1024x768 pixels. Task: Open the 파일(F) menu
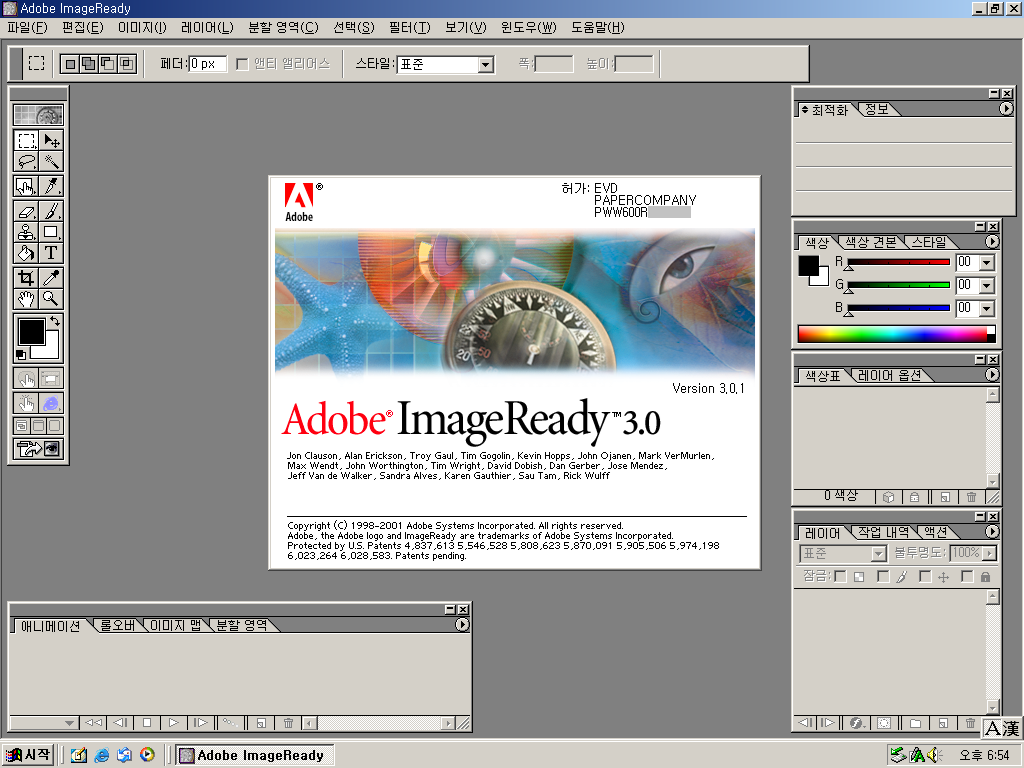coord(27,27)
